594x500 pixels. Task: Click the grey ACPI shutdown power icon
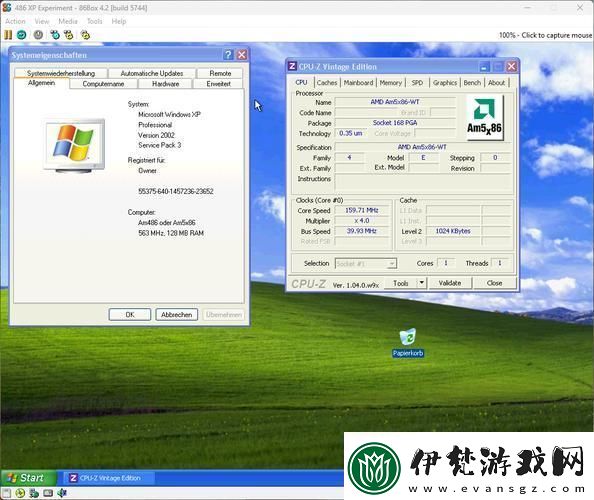(38, 35)
